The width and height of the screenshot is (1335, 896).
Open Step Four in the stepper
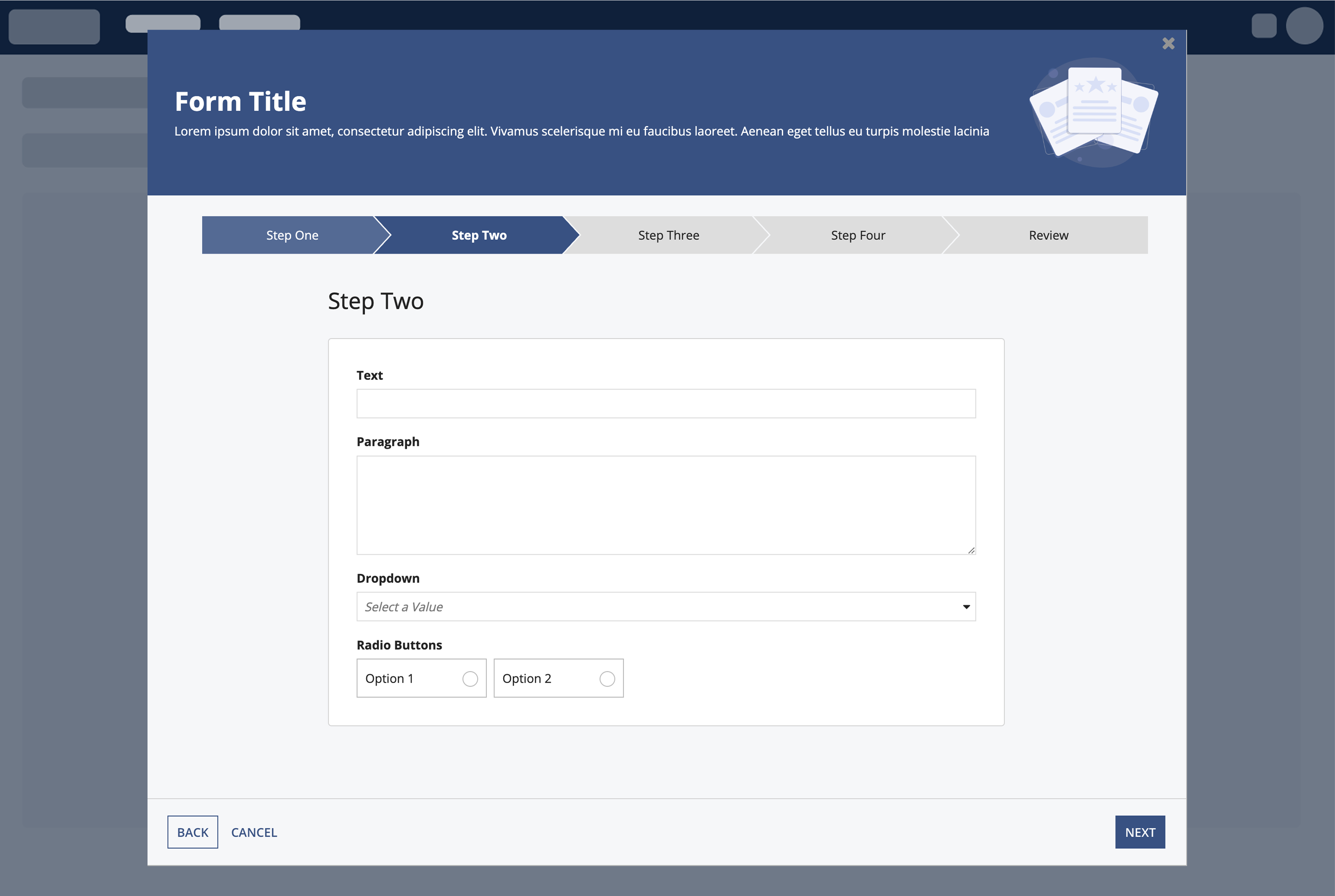[857, 235]
